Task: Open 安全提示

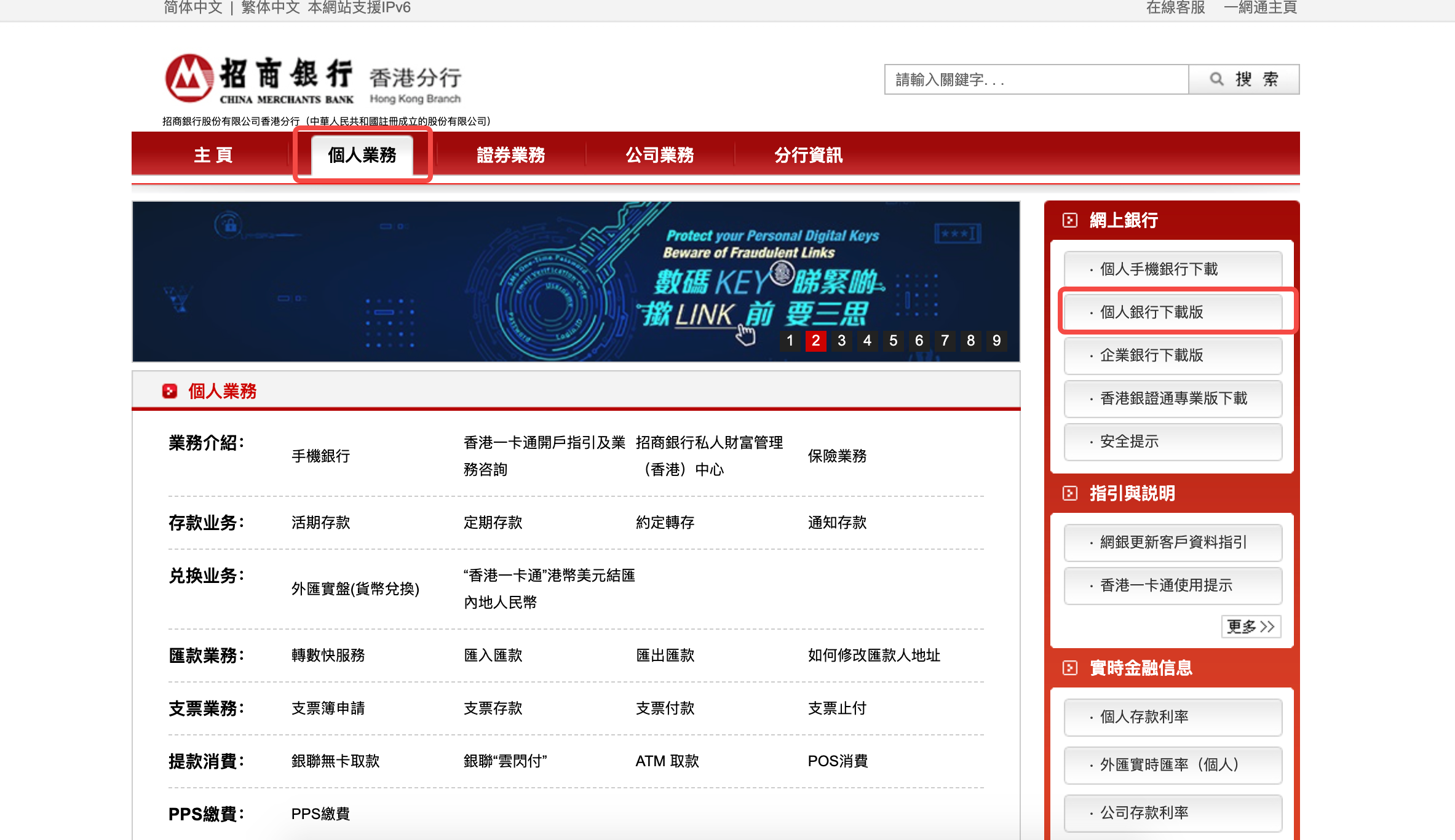Action: (x=1173, y=442)
